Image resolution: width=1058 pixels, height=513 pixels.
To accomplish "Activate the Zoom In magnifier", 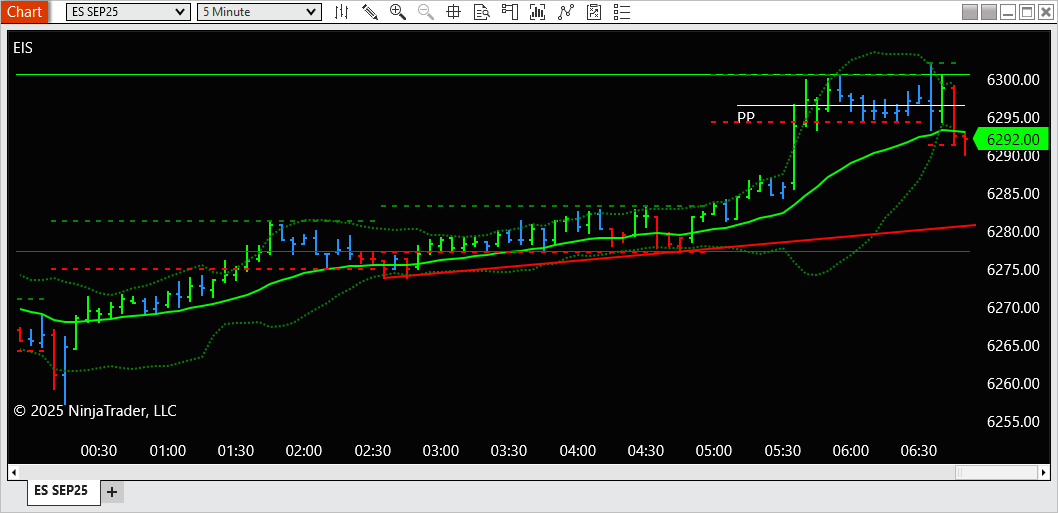I will [x=398, y=11].
